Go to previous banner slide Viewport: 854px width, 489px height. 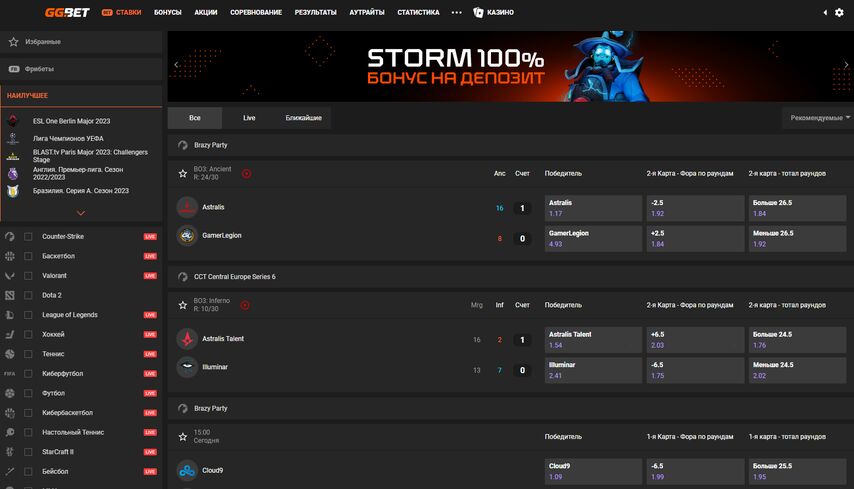pyautogui.click(x=176, y=64)
